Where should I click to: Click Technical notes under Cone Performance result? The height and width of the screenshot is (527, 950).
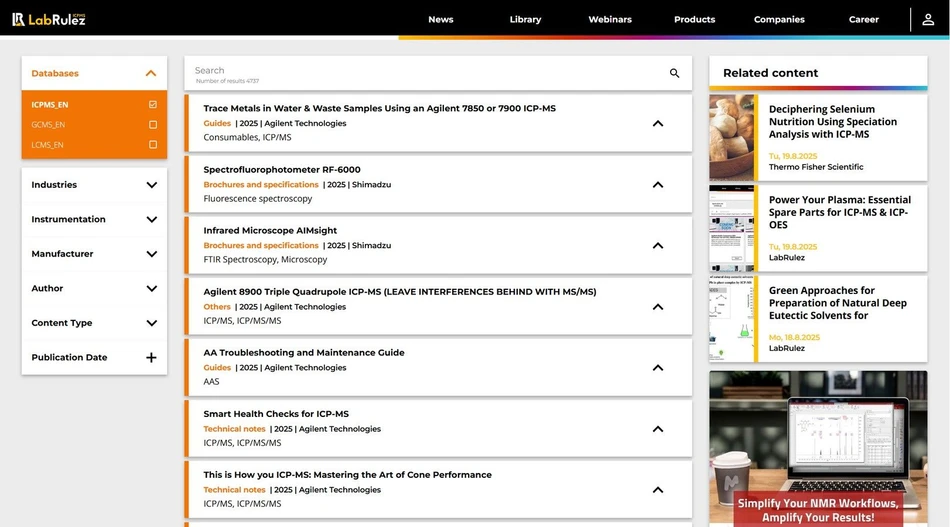pos(234,490)
